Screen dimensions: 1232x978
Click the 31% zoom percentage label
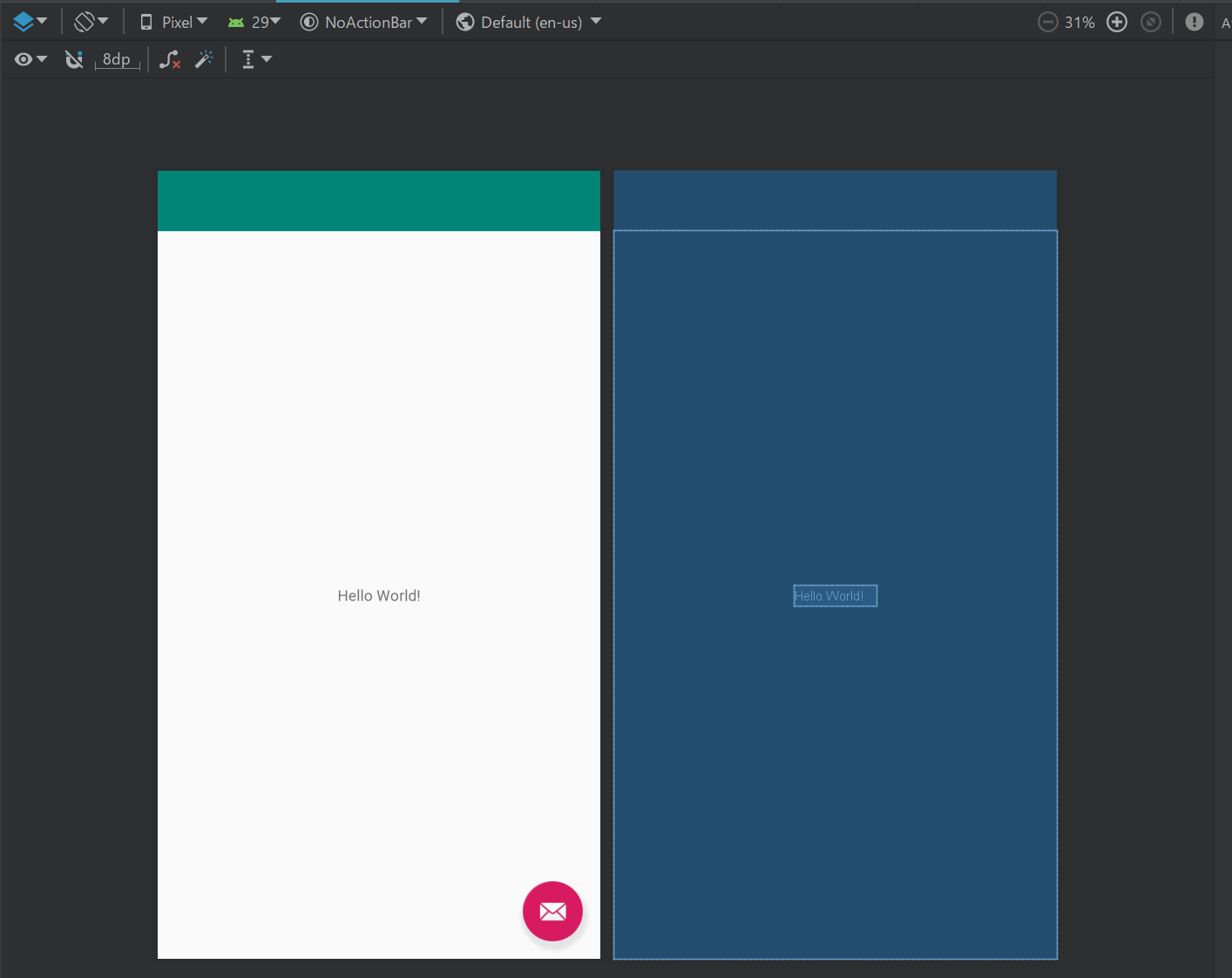tap(1081, 22)
